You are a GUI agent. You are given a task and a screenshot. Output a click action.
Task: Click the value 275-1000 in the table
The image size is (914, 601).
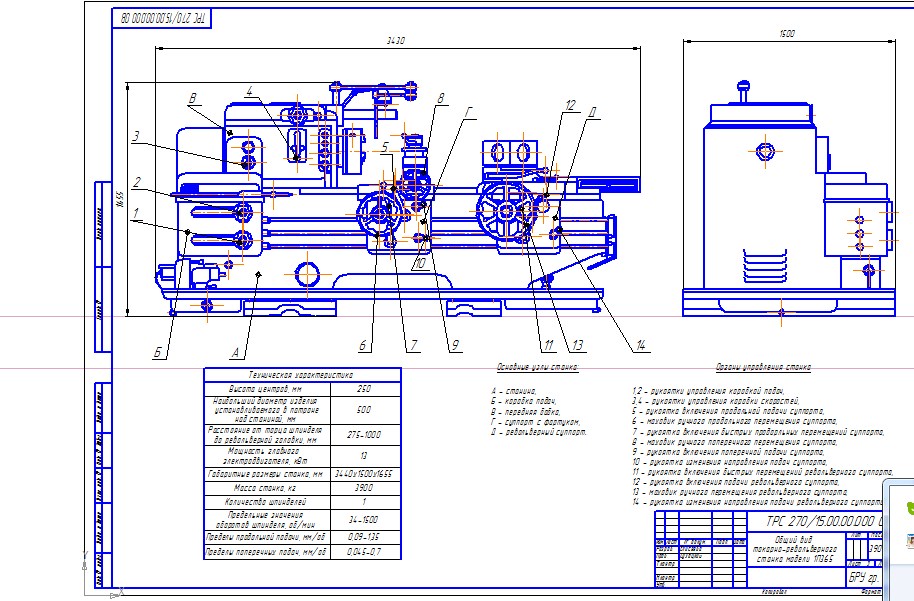click(x=364, y=435)
